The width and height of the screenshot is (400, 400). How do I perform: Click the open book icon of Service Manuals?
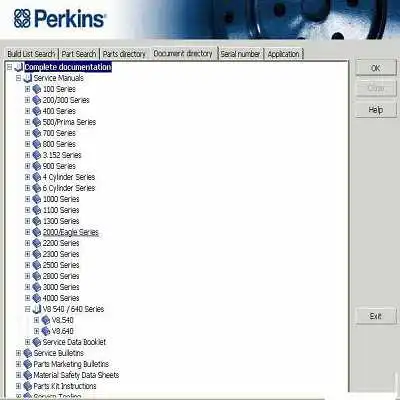click(28, 78)
